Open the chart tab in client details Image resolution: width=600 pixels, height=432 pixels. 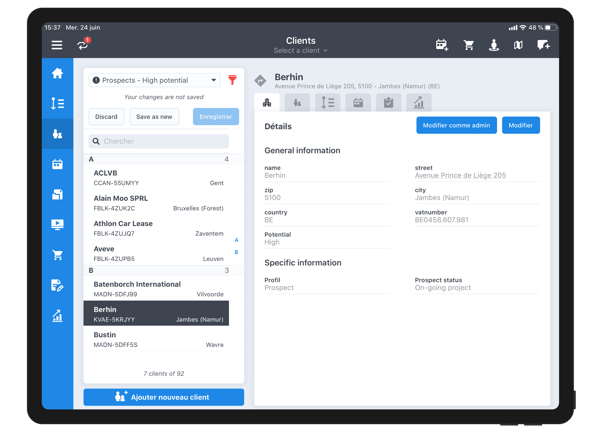(x=419, y=102)
